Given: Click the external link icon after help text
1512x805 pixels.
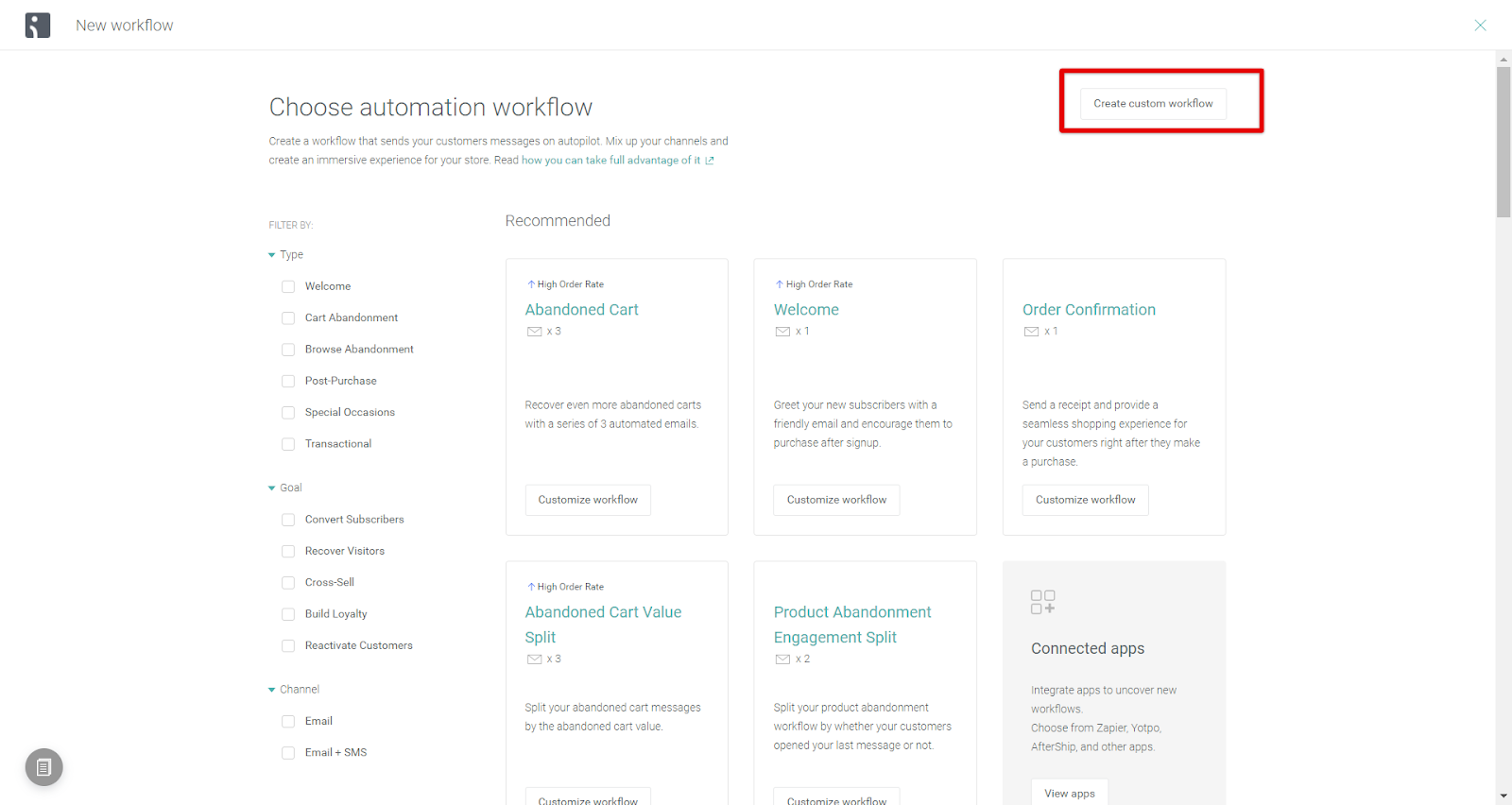Looking at the screenshot, I should tap(710, 161).
